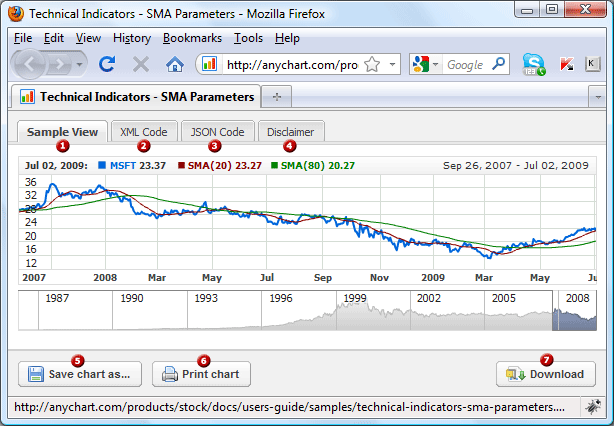Click the Stop loading X icon
Image resolution: width=614 pixels, height=426 pixels.
tap(141, 65)
